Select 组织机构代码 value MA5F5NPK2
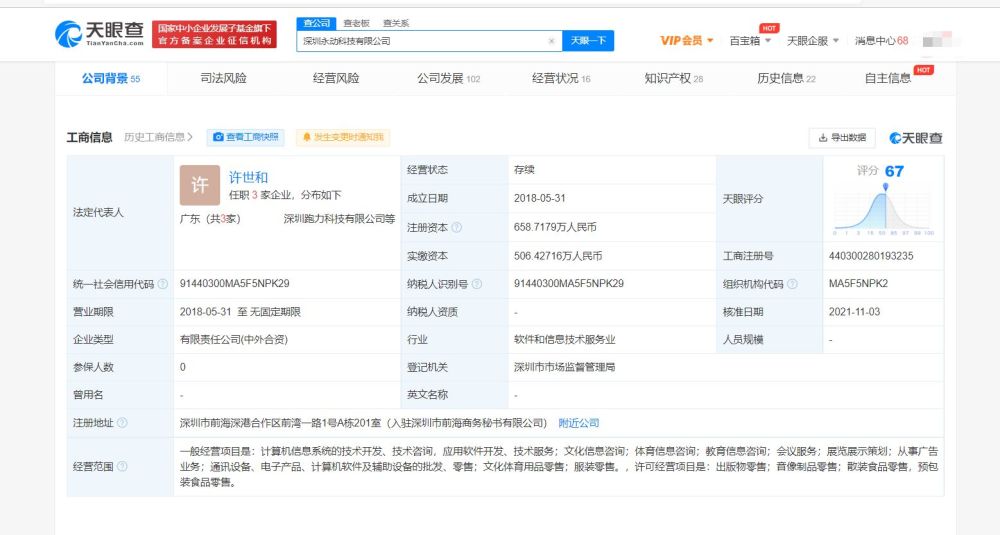This screenshot has height=535, width=1000. pos(858,284)
